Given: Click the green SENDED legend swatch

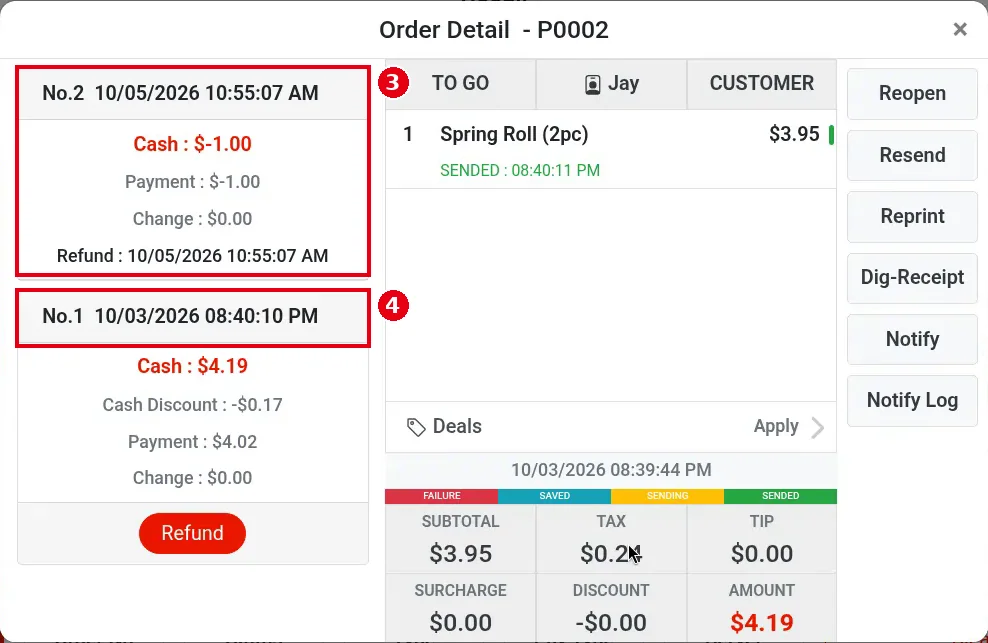Looking at the screenshot, I should click(x=780, y=496).
